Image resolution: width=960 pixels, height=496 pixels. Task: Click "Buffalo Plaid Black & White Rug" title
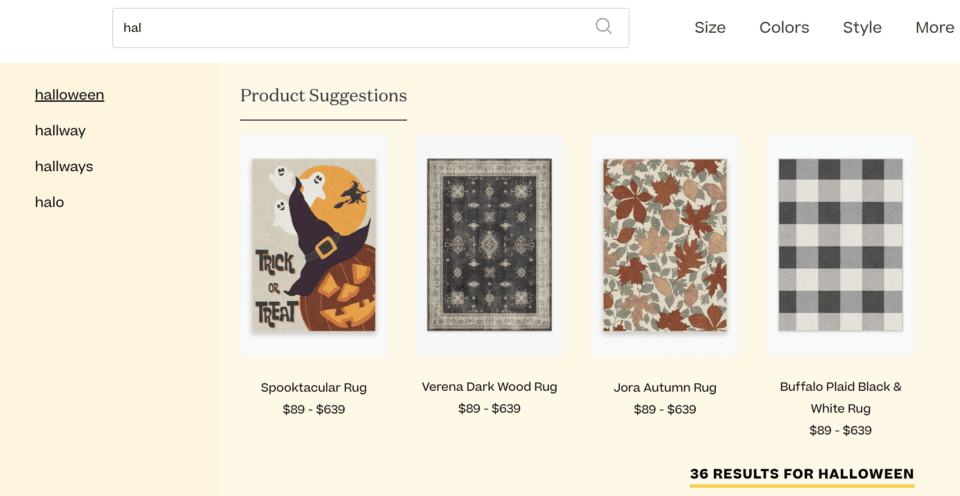841,397
